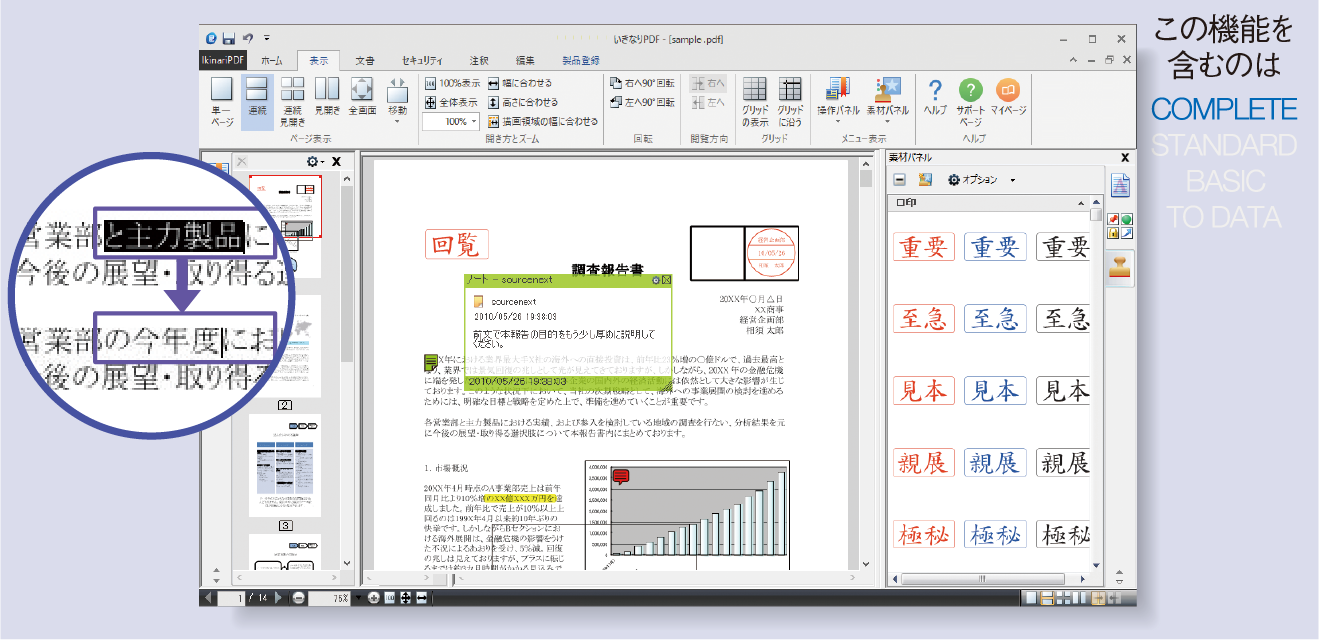Viewport: 1319px width, 640px height.
Task: Choose 連続 continuous page view
Action: tap(257, 102)
